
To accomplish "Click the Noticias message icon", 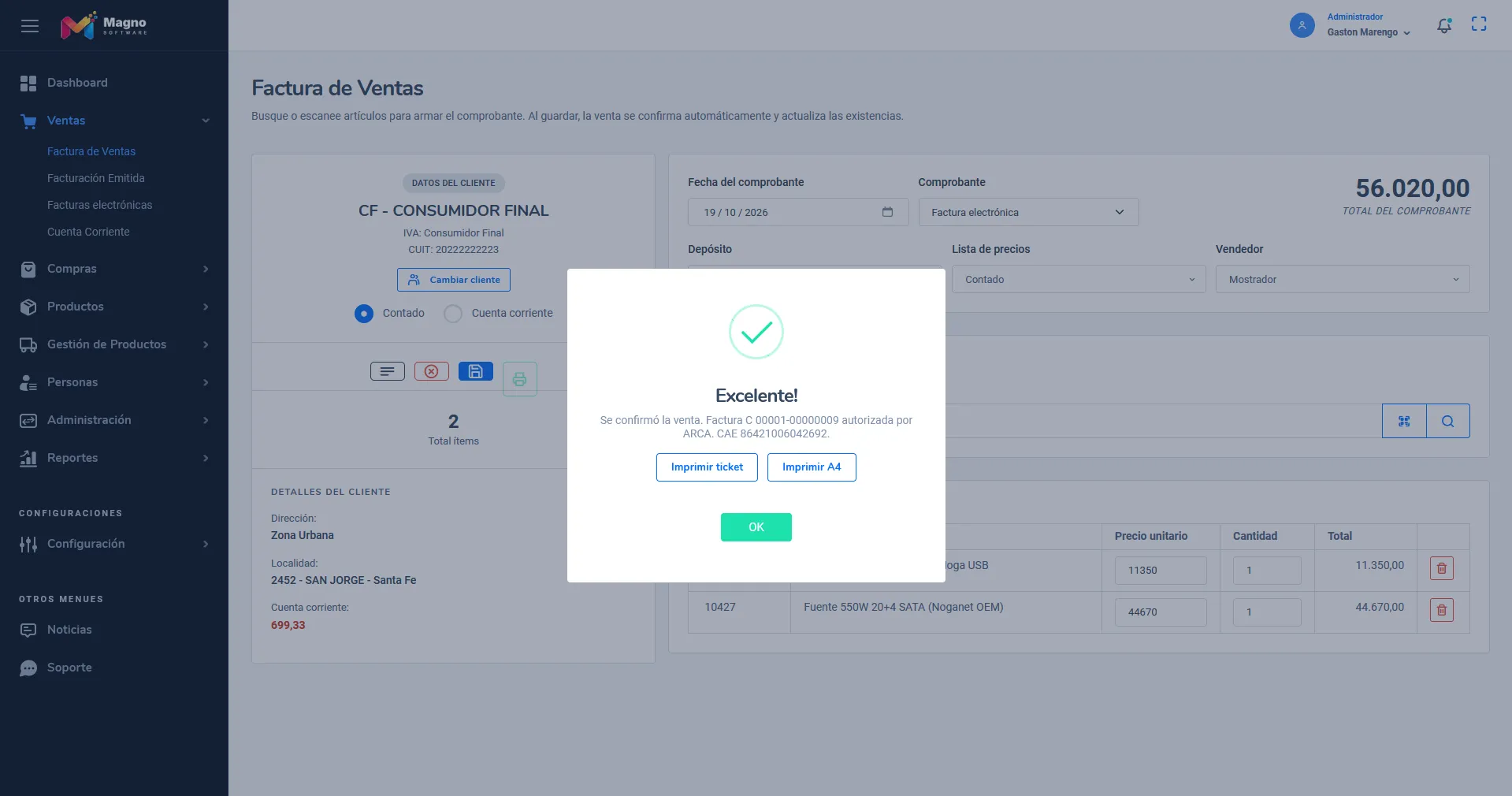I will (28, 630).
